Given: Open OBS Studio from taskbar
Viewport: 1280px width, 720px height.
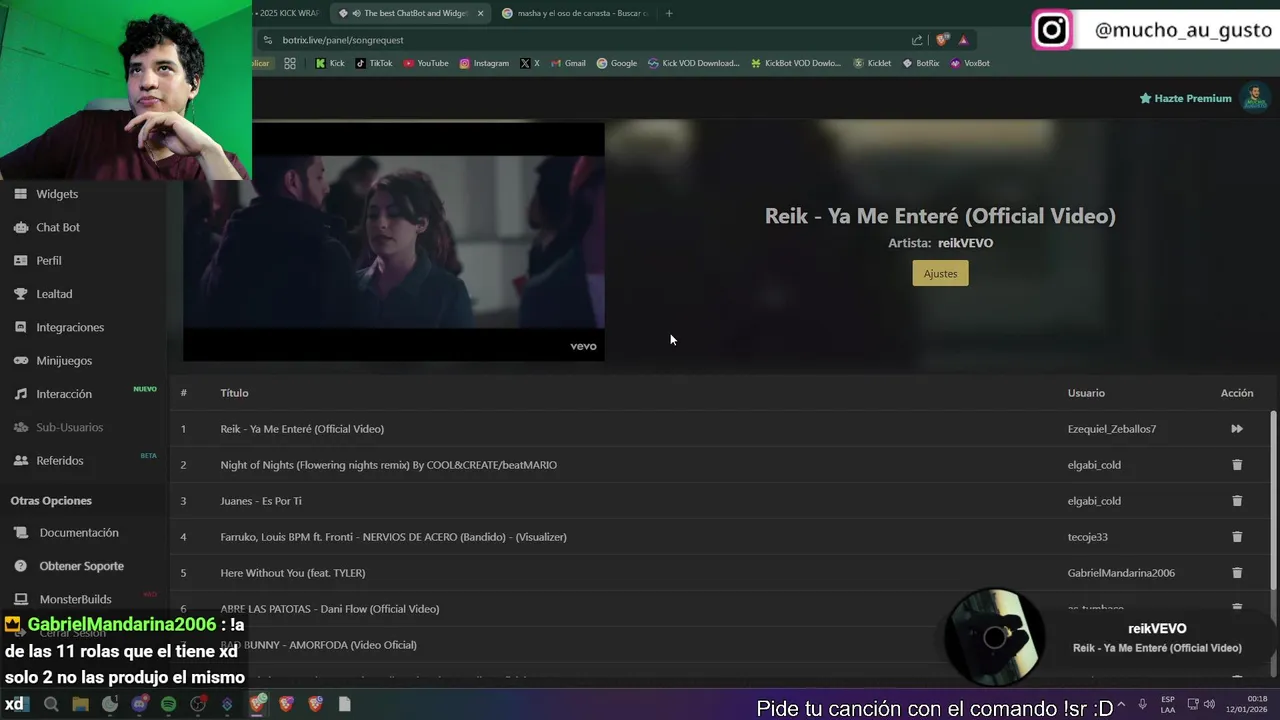Looking at the screenshot, I should (x=198, y=704).
